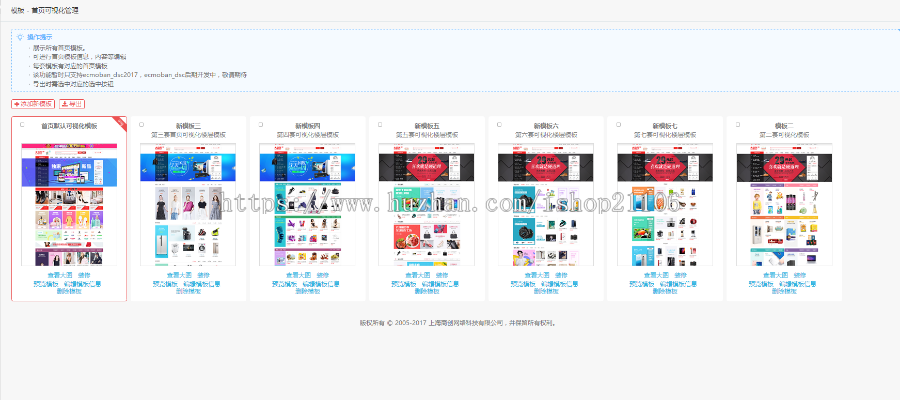The image size is (900, 400).
Task: Click 查看大图 under 新模板七
Action: click(x=655, y=275)
